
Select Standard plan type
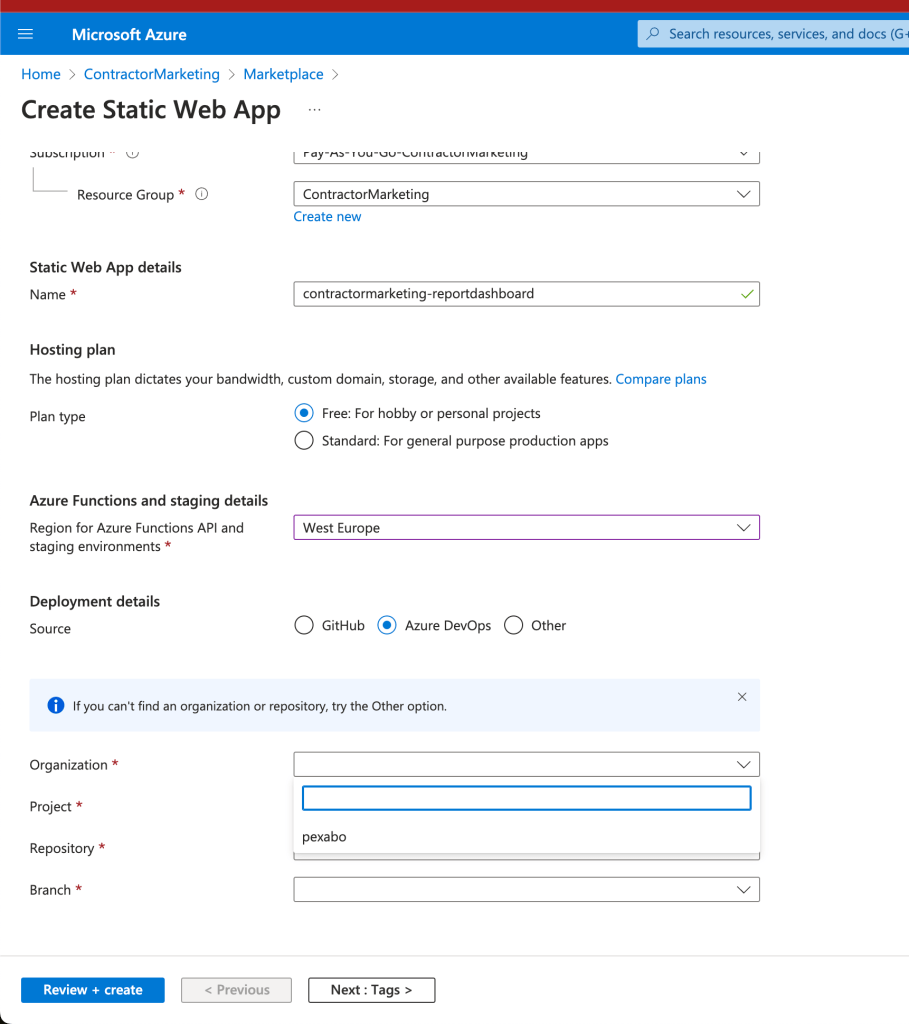[304, 440]
